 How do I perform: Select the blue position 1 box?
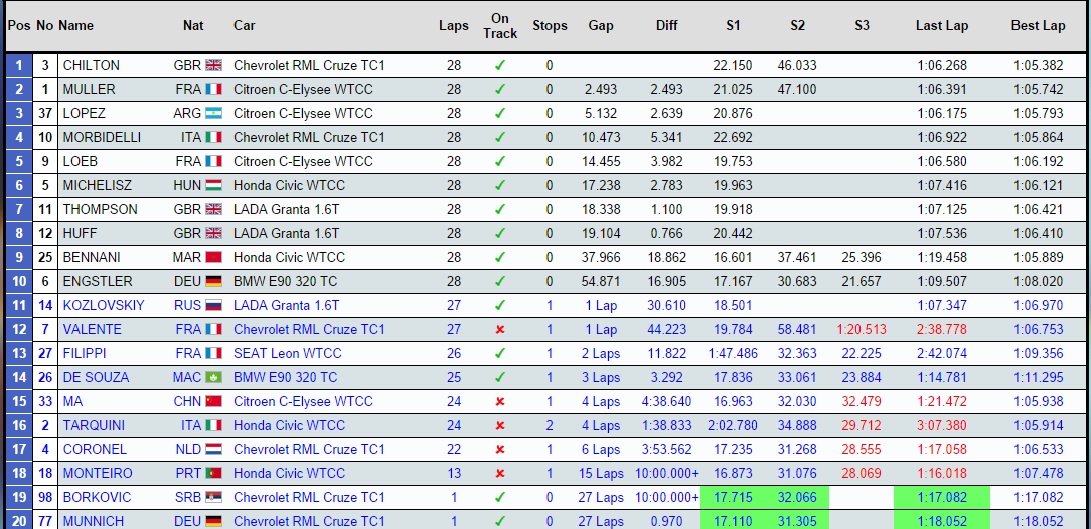pos(18,65)
